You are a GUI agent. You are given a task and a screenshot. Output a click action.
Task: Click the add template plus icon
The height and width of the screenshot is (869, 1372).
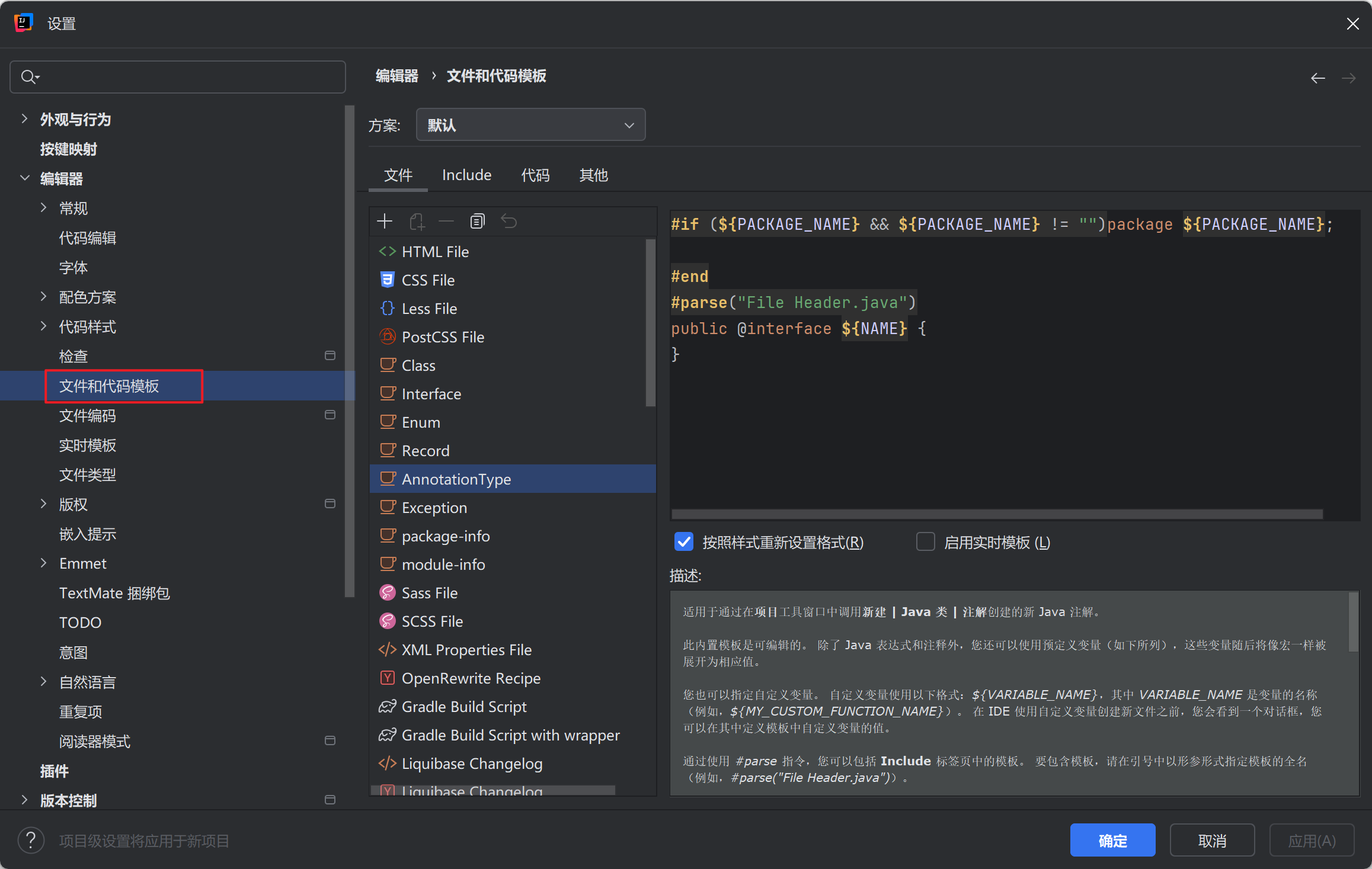[385, 222]
